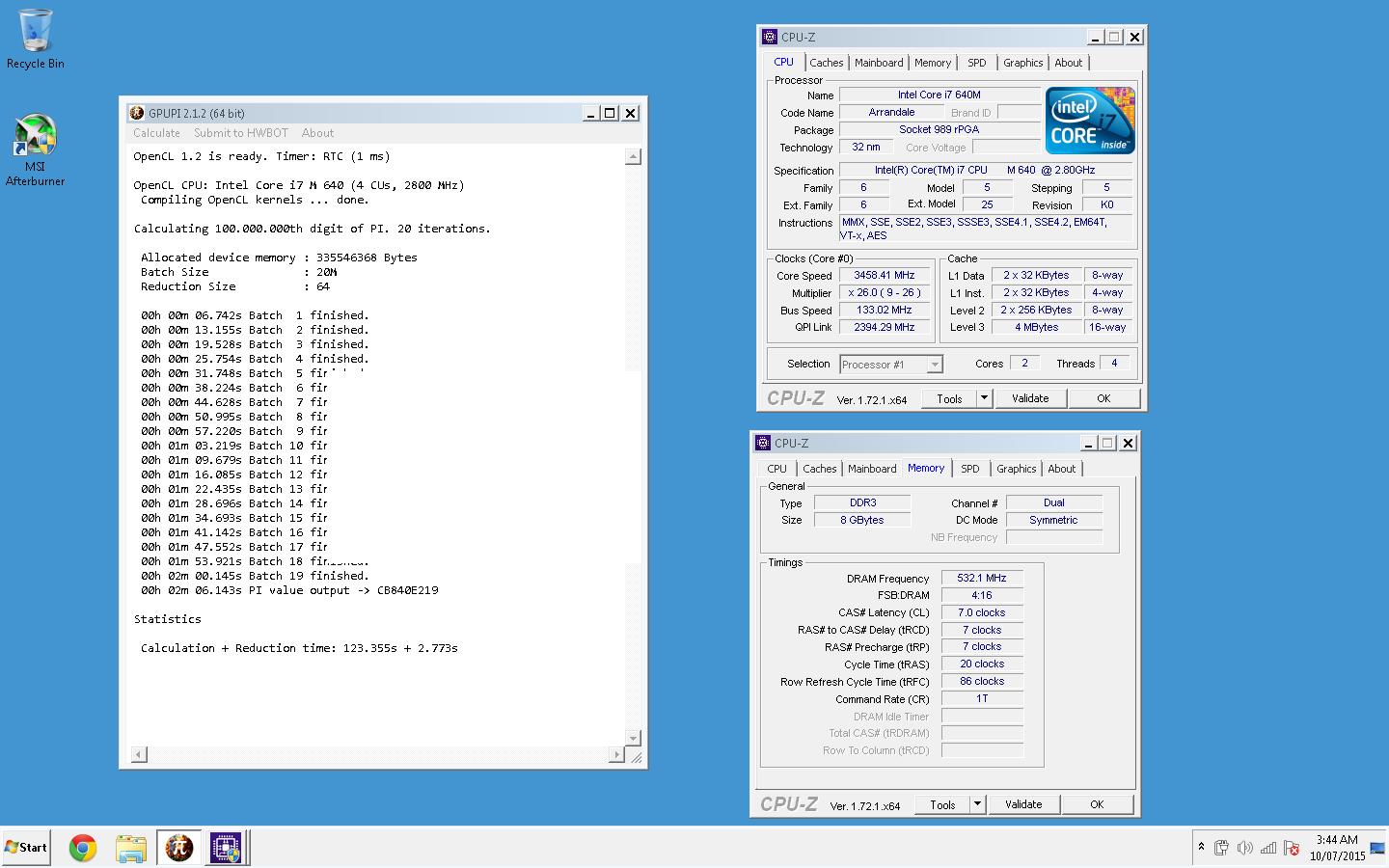Click OK button in lower CPU-Z
This screenshot has width=1389, height=868.
pyautogui.click(x=1097, y=804)
